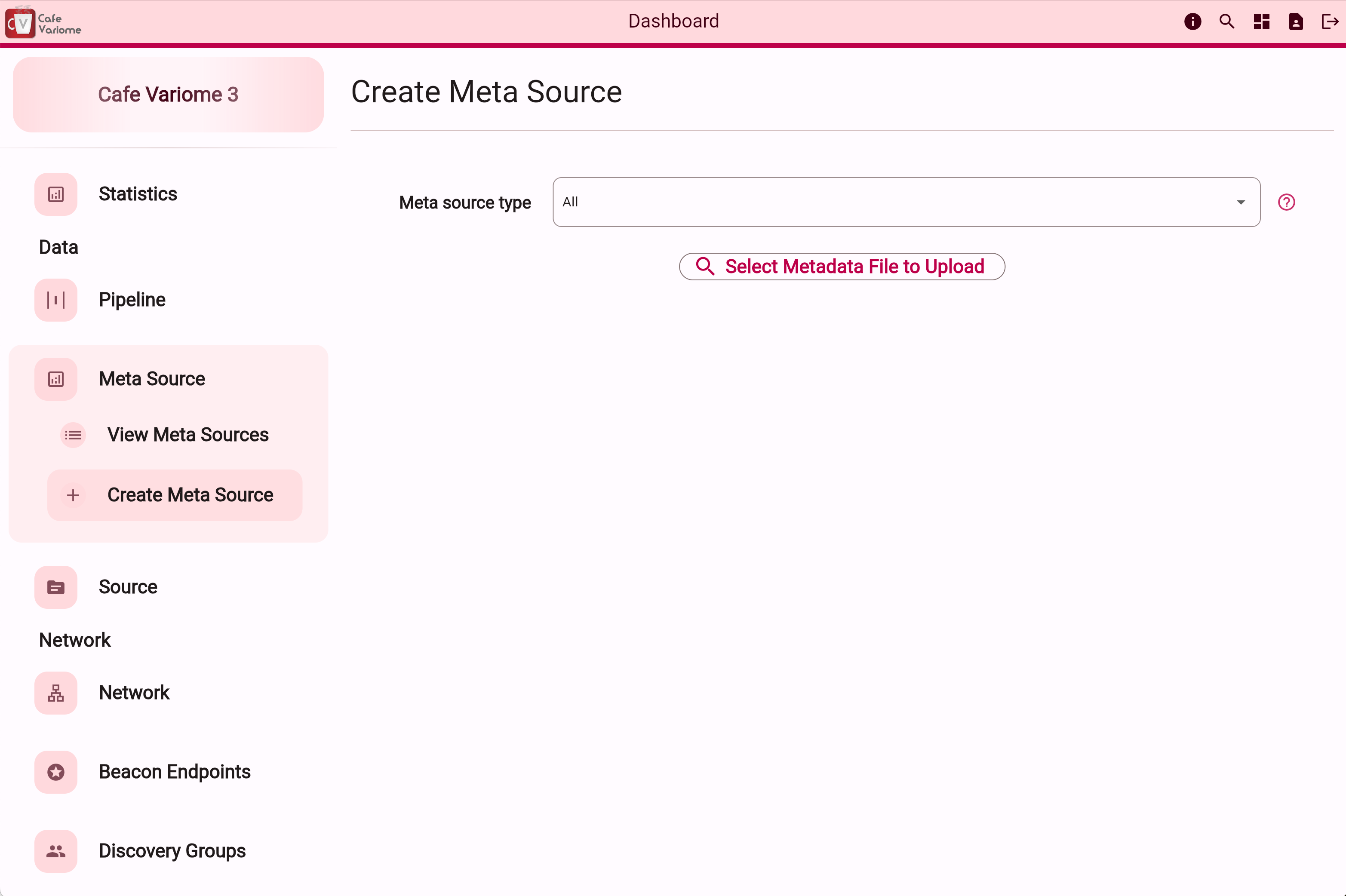Click the logout icon in top navigation
The width and height of the screenshot is (1346, 896).
point(1330,22)
